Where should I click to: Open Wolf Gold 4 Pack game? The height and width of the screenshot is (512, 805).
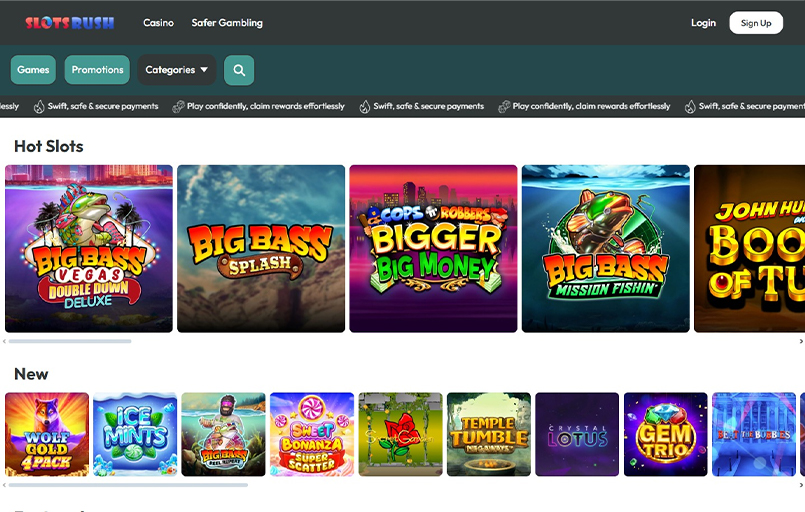pyautogui.click(x=47, y=434)
